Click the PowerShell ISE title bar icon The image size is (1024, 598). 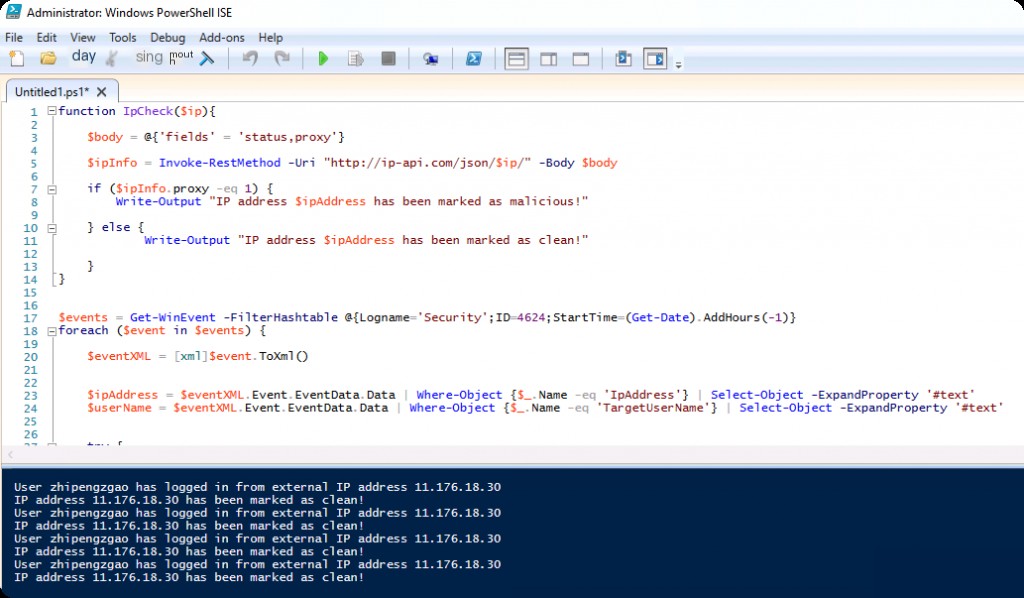coord(13,12)
